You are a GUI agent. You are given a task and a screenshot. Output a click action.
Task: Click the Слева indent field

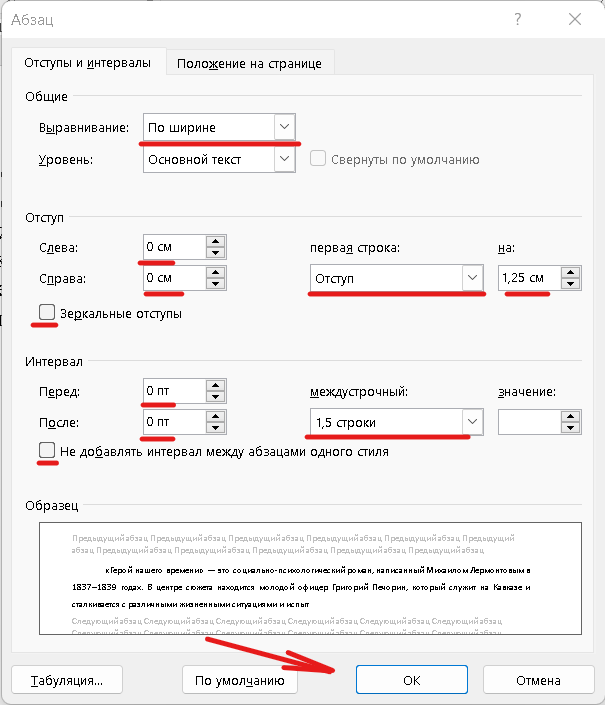[174, 247]
